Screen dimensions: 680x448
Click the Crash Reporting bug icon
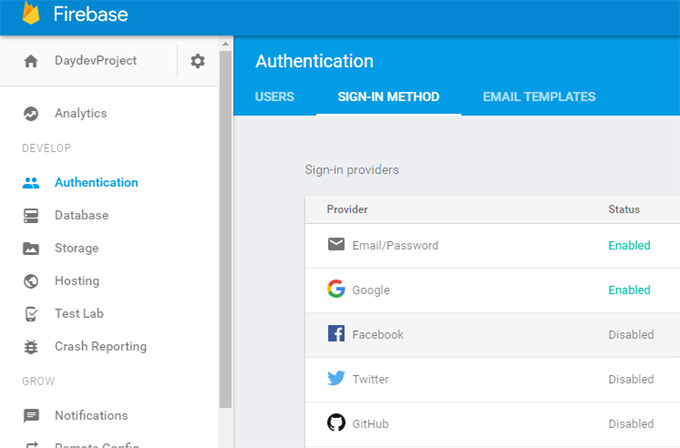[31, 347]
